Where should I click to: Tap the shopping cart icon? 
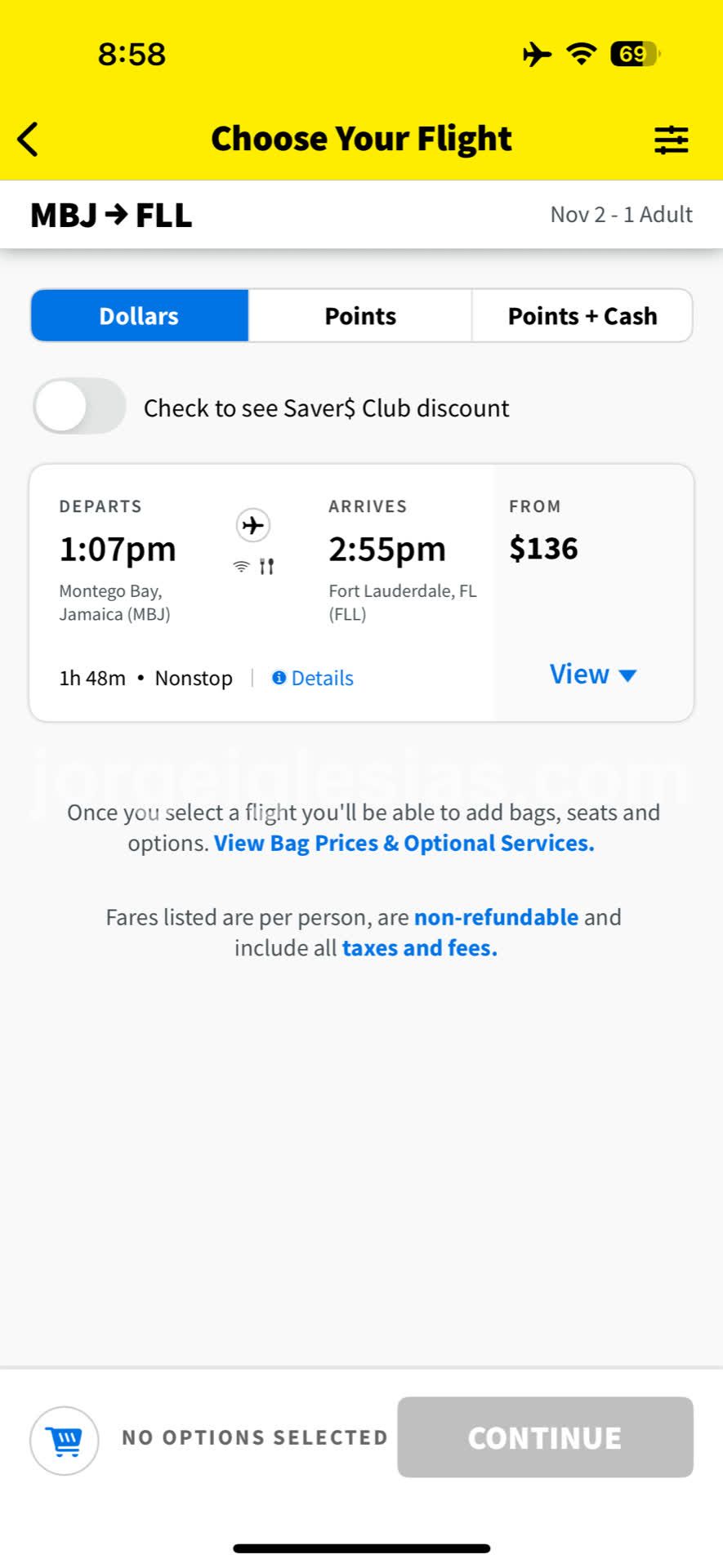64,1441
